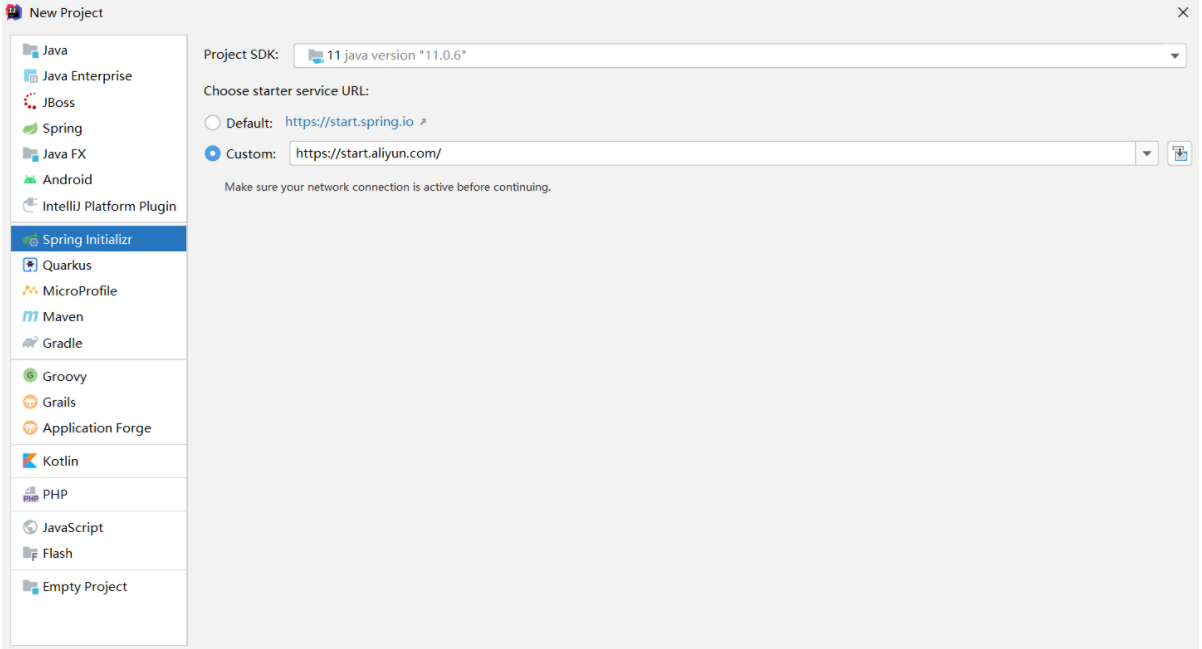The height and width of the screenshot is (649, 1202).
Task: Open the start.spring.io link
Action: coord(349,122)
